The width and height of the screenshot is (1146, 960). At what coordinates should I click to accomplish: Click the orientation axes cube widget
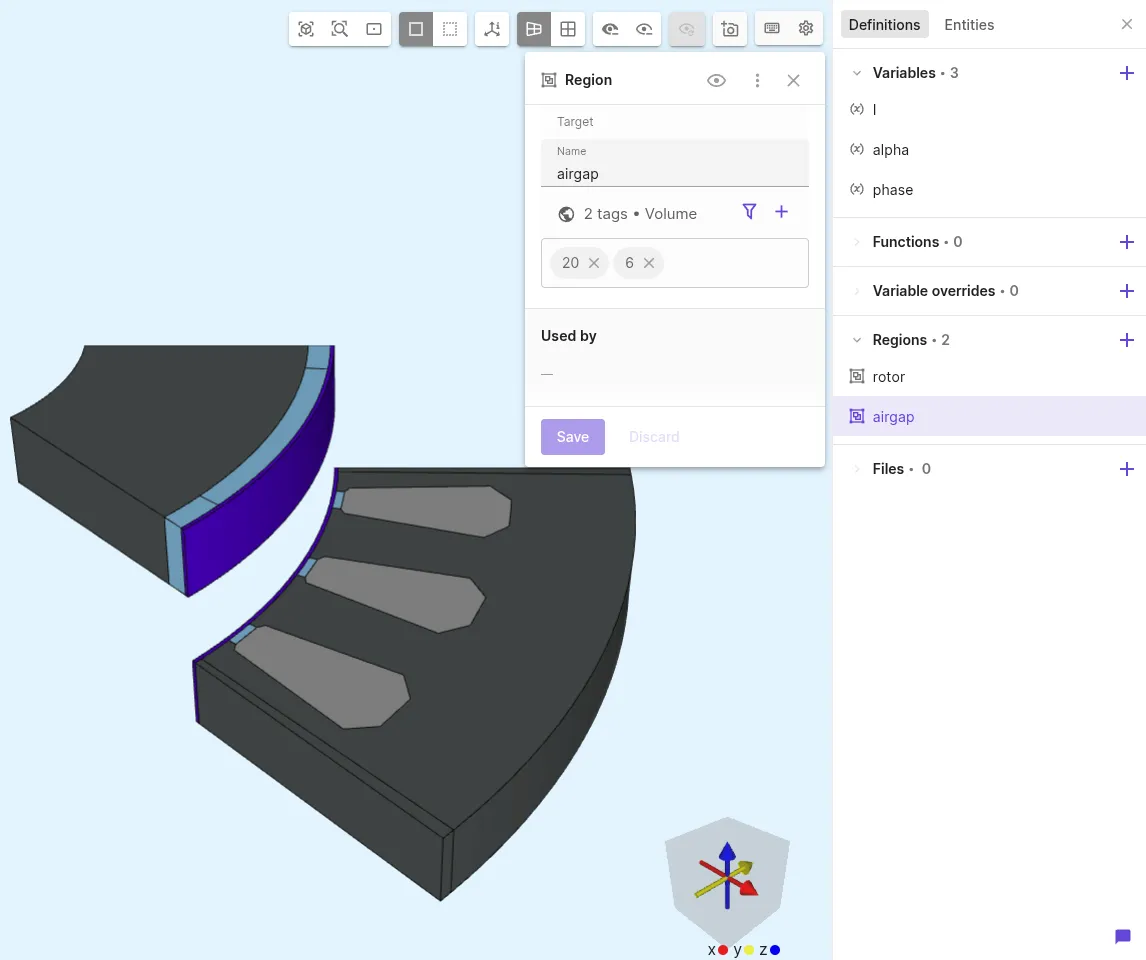tap(727, 880)
